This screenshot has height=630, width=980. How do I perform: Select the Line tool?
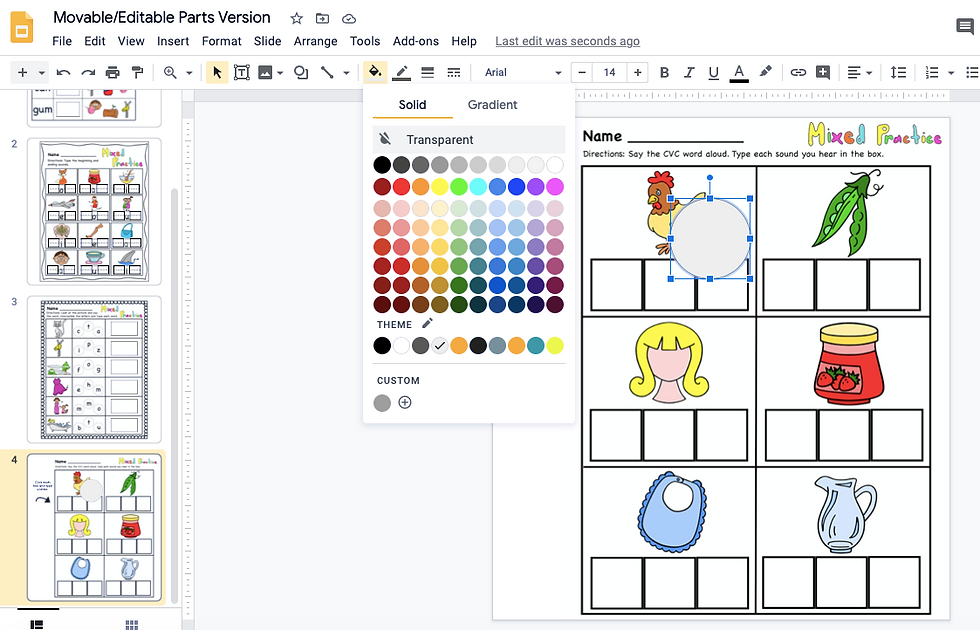click(327, 72)
